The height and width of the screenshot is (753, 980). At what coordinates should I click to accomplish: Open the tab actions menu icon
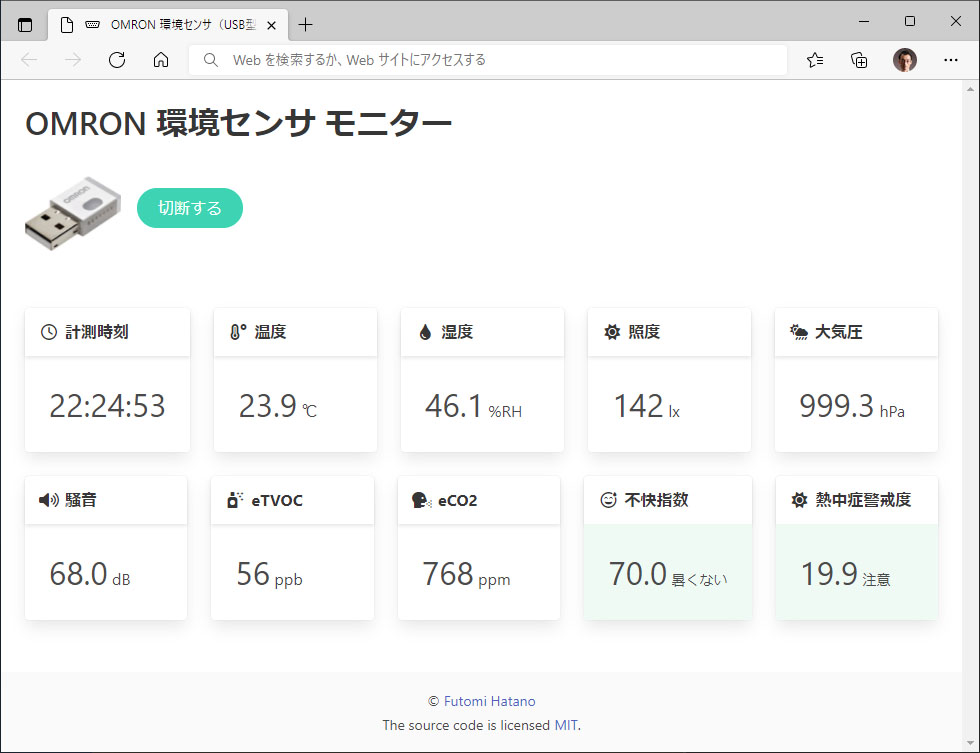point(25,25)
